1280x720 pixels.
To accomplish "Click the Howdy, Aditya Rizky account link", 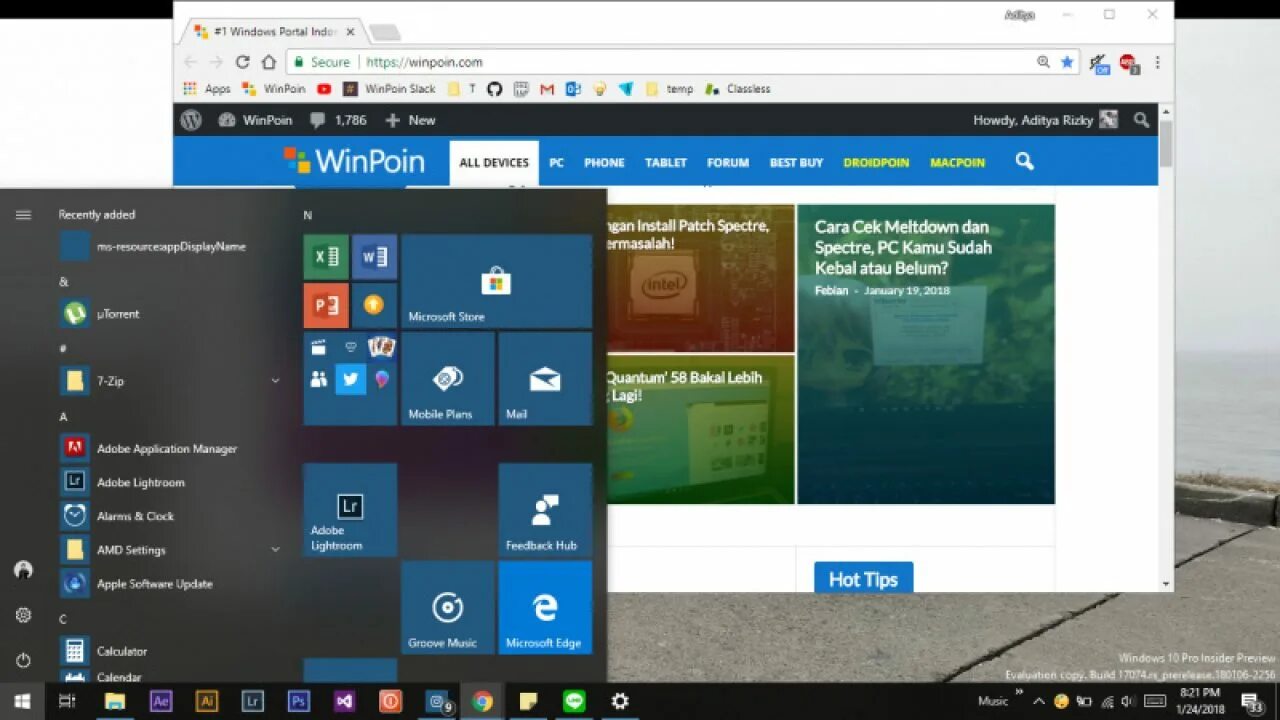I will (1045, 120).
